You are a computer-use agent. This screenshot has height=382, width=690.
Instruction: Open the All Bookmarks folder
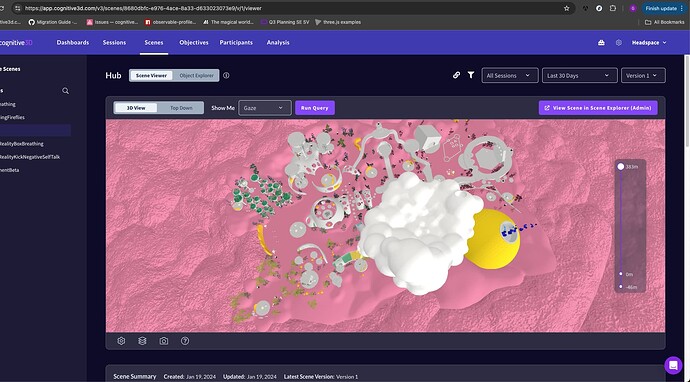tap(664, 22)
